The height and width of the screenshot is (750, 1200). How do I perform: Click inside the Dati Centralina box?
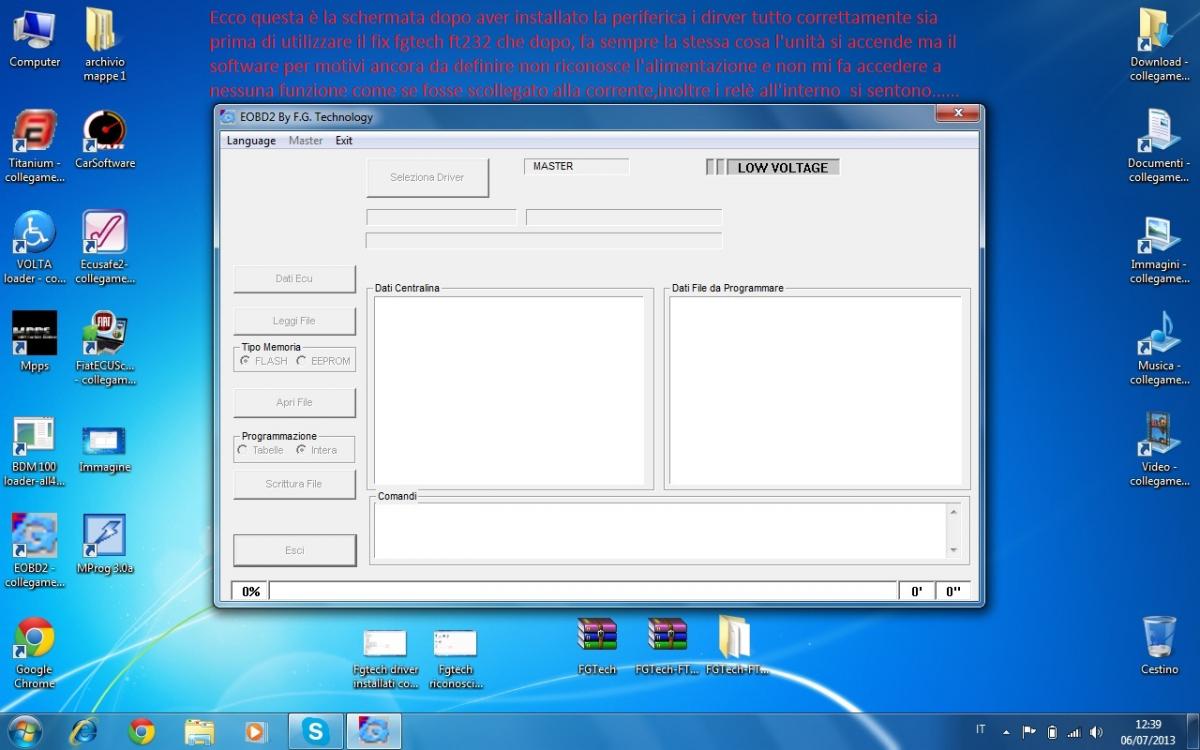tap(509, 390)
